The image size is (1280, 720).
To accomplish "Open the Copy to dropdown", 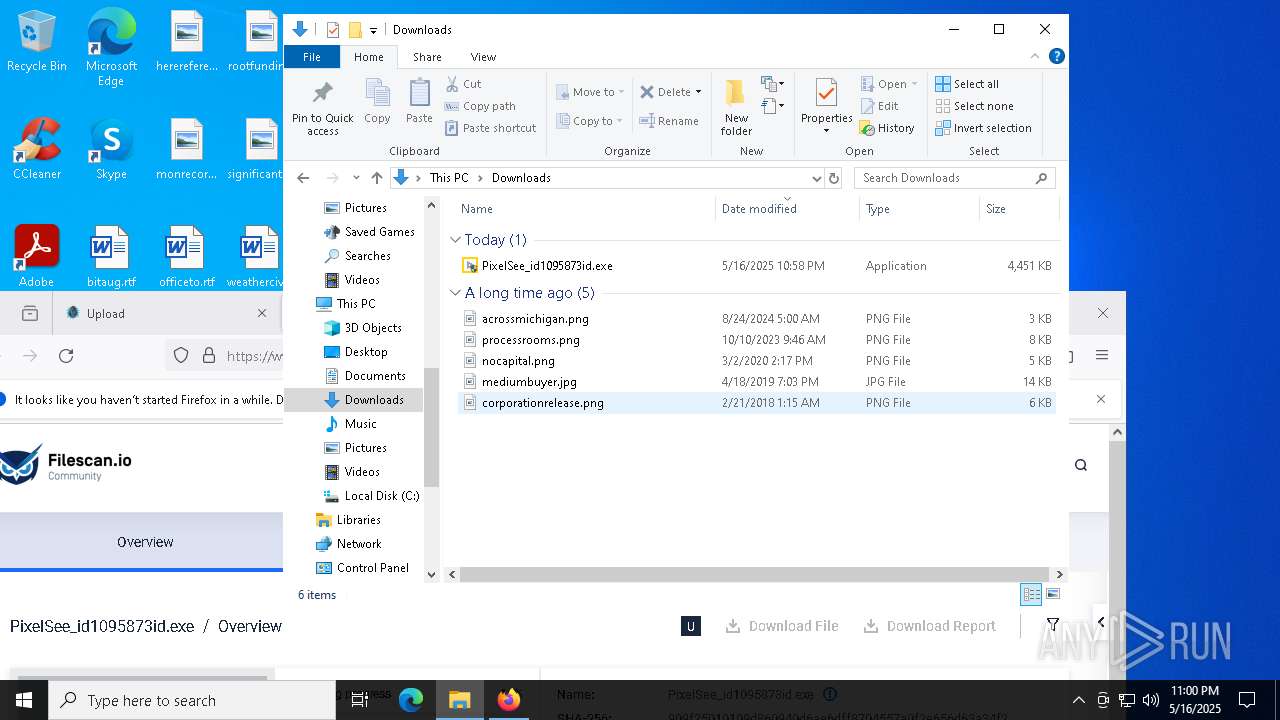I will (590, 121).
